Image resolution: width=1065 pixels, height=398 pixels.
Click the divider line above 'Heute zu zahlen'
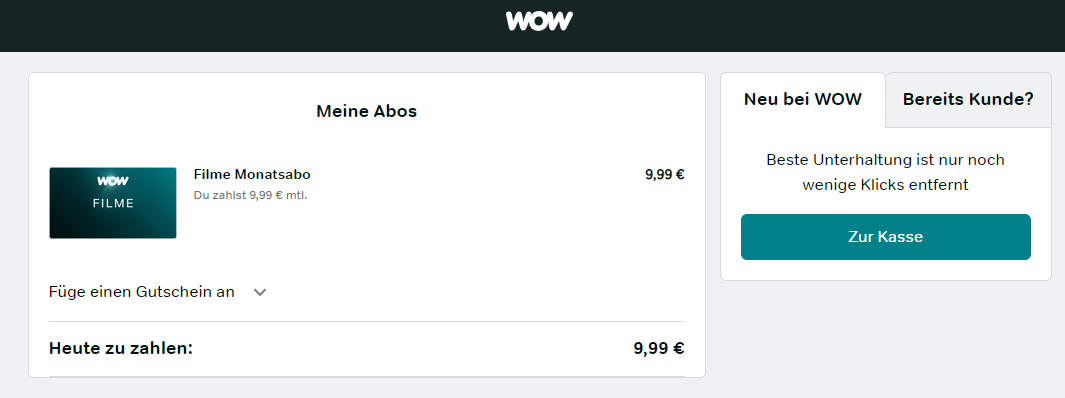367,321
